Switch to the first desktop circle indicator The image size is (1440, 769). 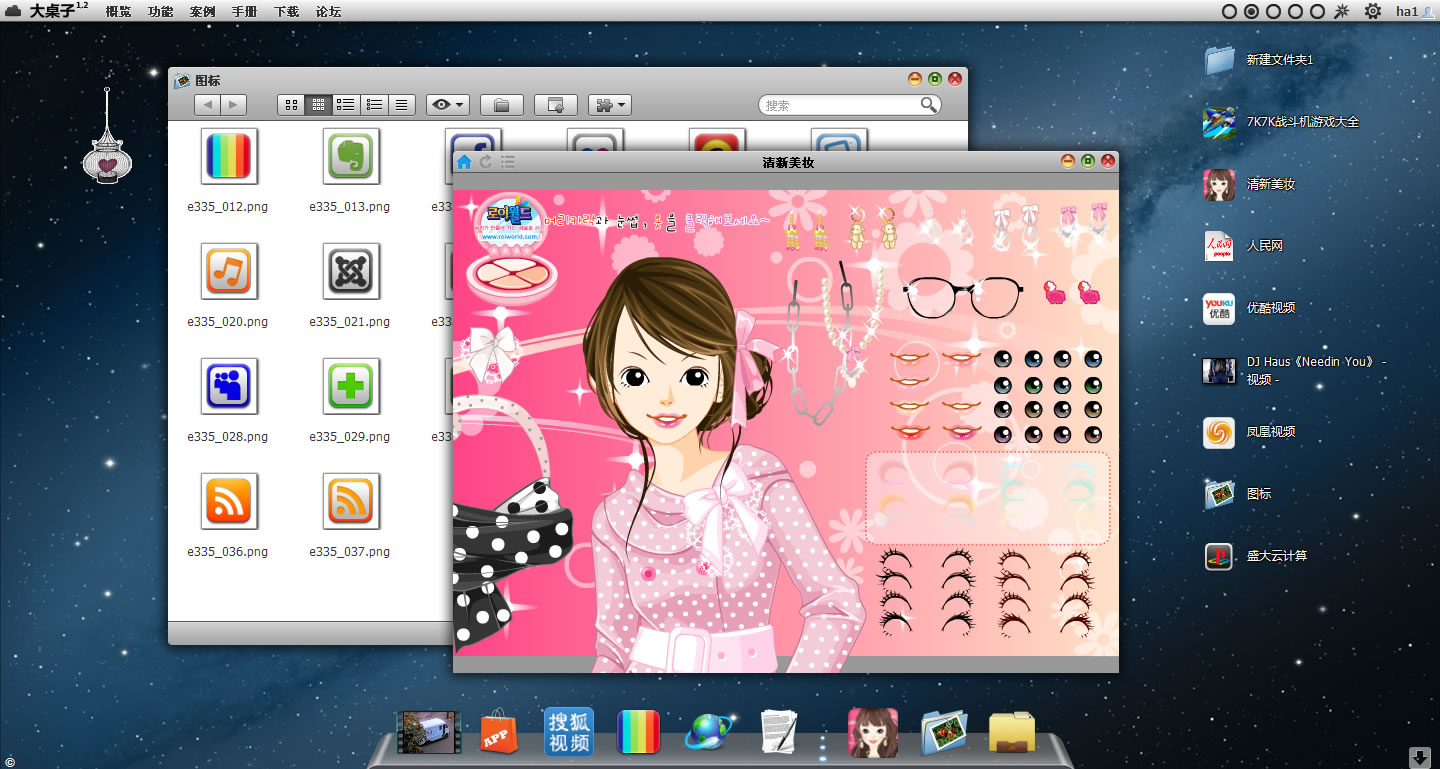coord(1229,12)
